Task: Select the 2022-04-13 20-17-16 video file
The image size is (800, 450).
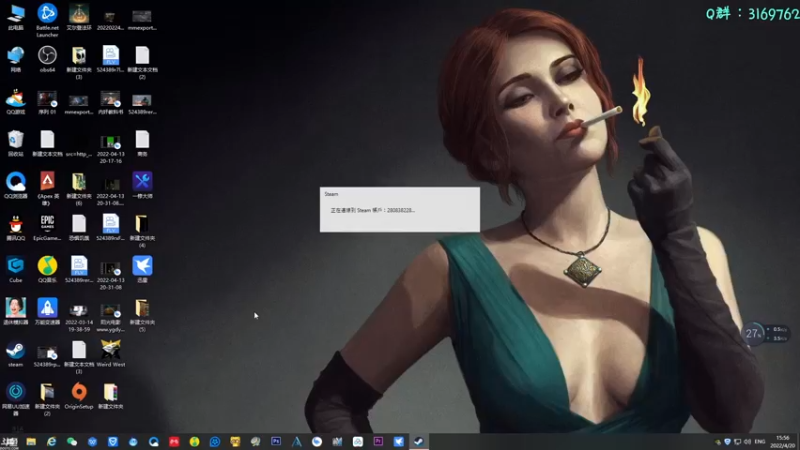Action: click(x=110, y=149)
